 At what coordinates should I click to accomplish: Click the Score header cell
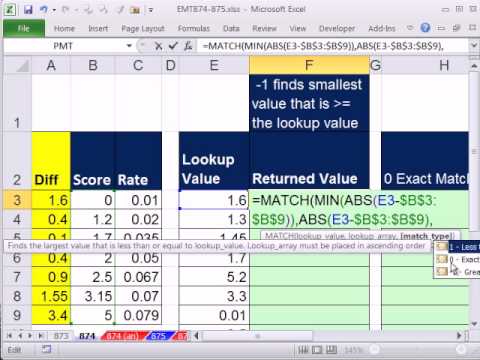[93, 161]
